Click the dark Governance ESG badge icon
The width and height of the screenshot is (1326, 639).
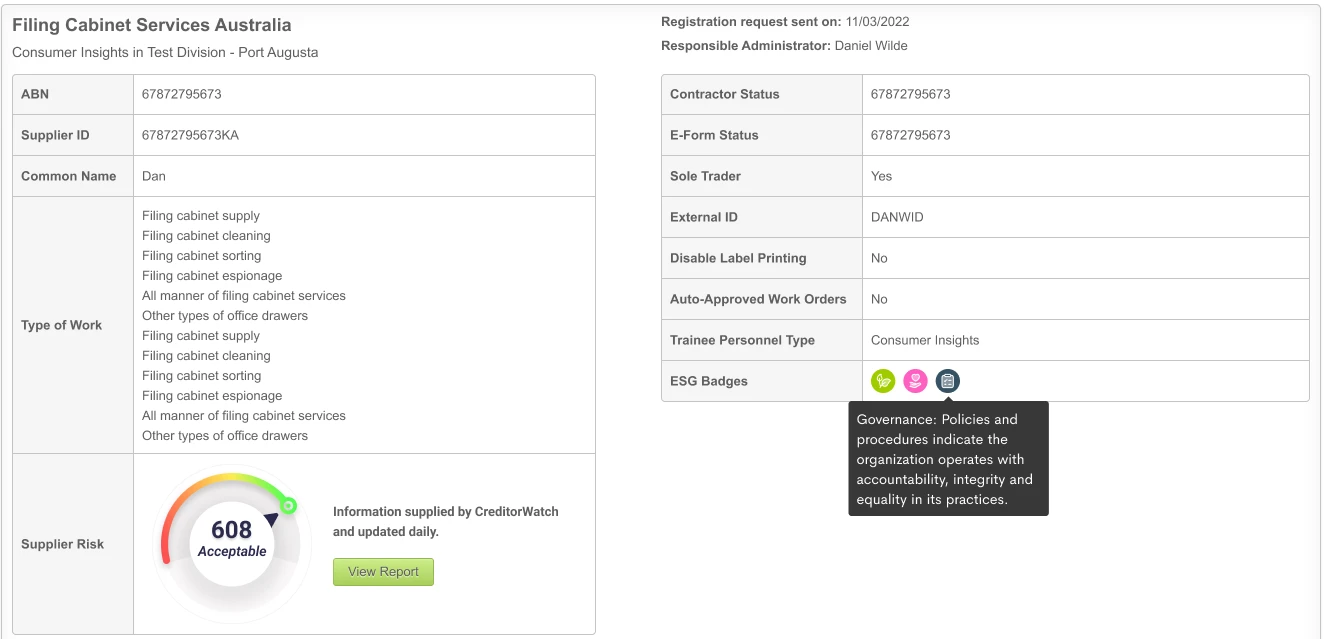[x=948, y=381]
